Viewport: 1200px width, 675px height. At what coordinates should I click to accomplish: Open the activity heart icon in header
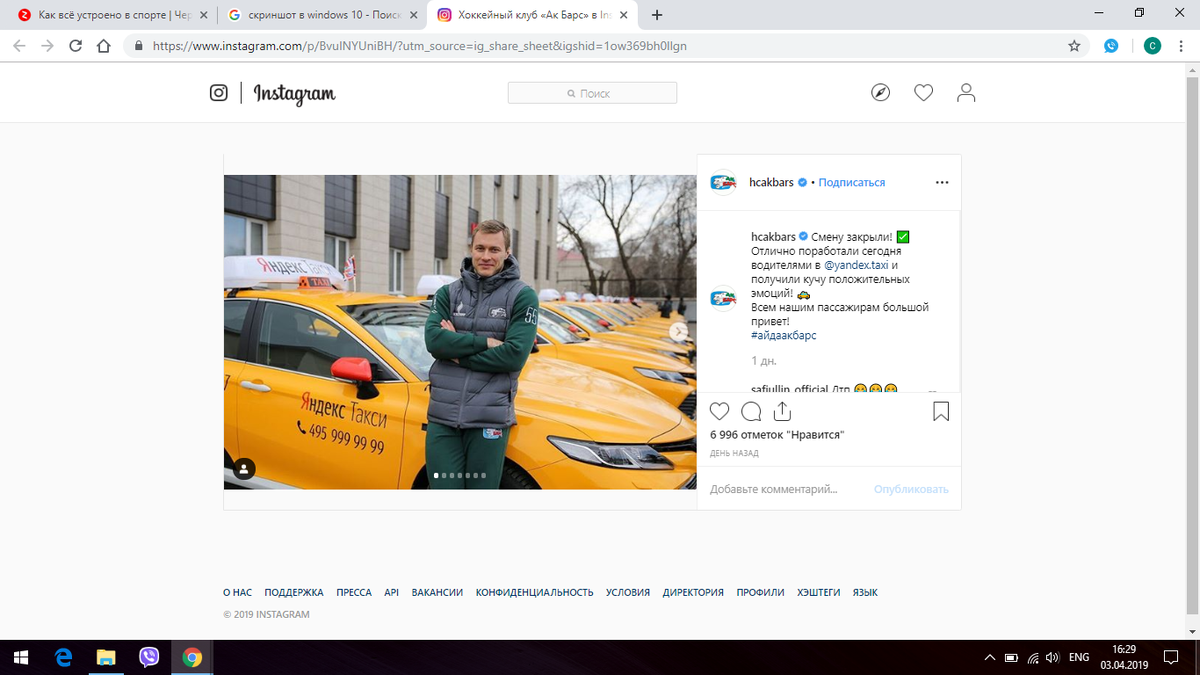tap(923, 93)
